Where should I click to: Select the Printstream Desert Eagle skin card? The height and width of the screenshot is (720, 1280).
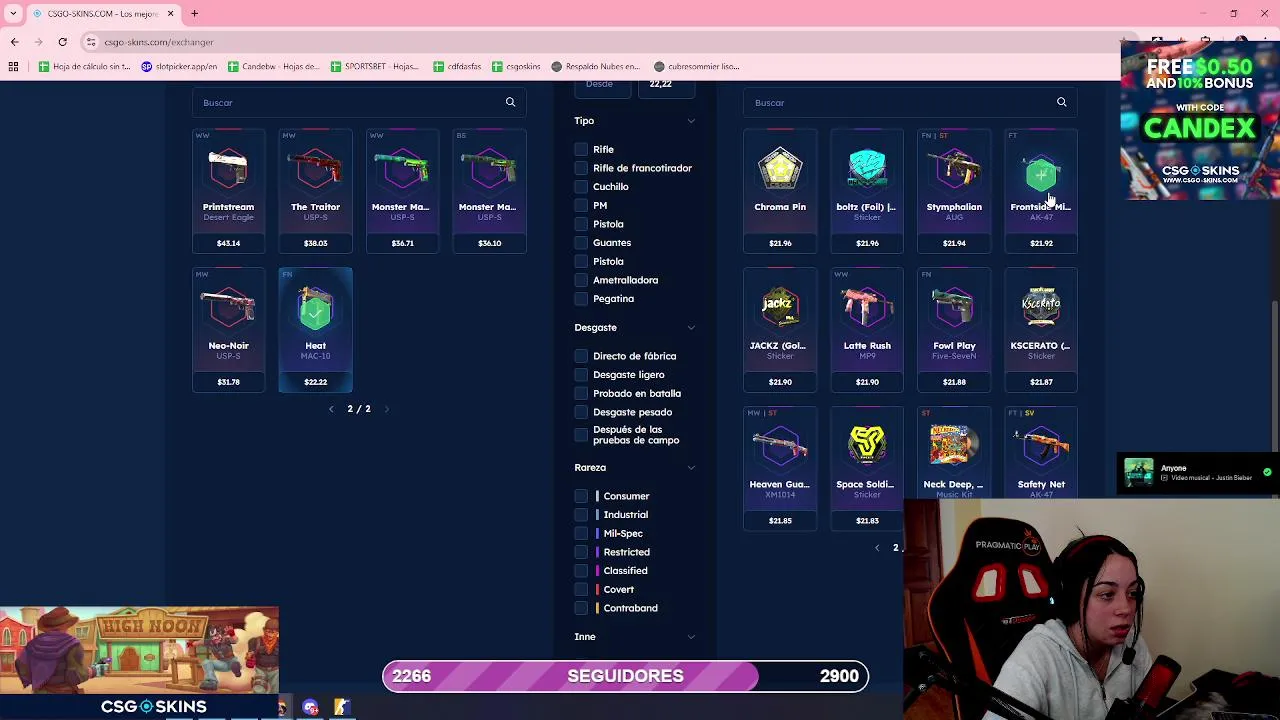[x=228, y=191]
